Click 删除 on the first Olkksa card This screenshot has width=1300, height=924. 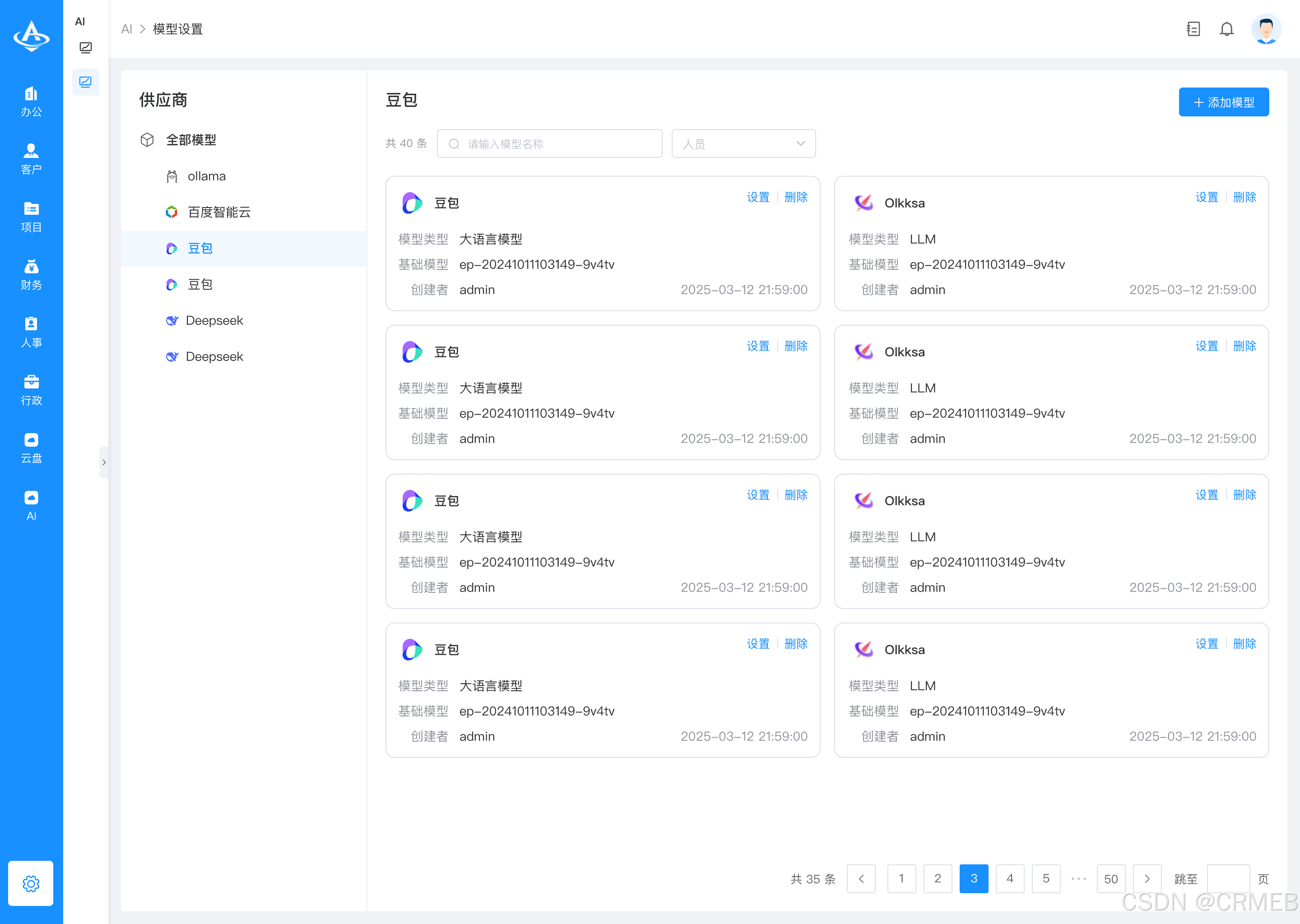tap(1244, 197)
